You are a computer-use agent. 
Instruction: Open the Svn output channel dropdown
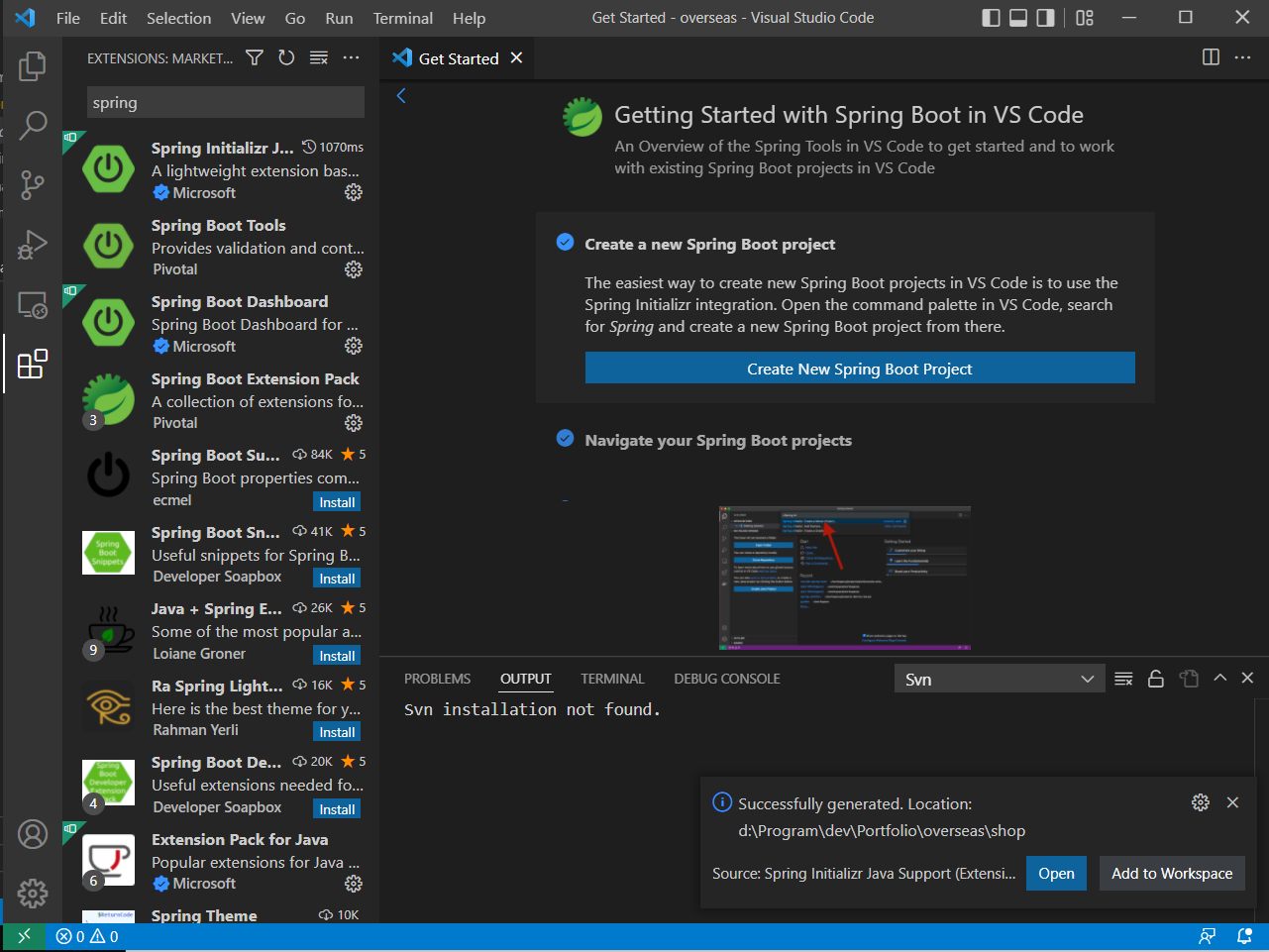1000,679
